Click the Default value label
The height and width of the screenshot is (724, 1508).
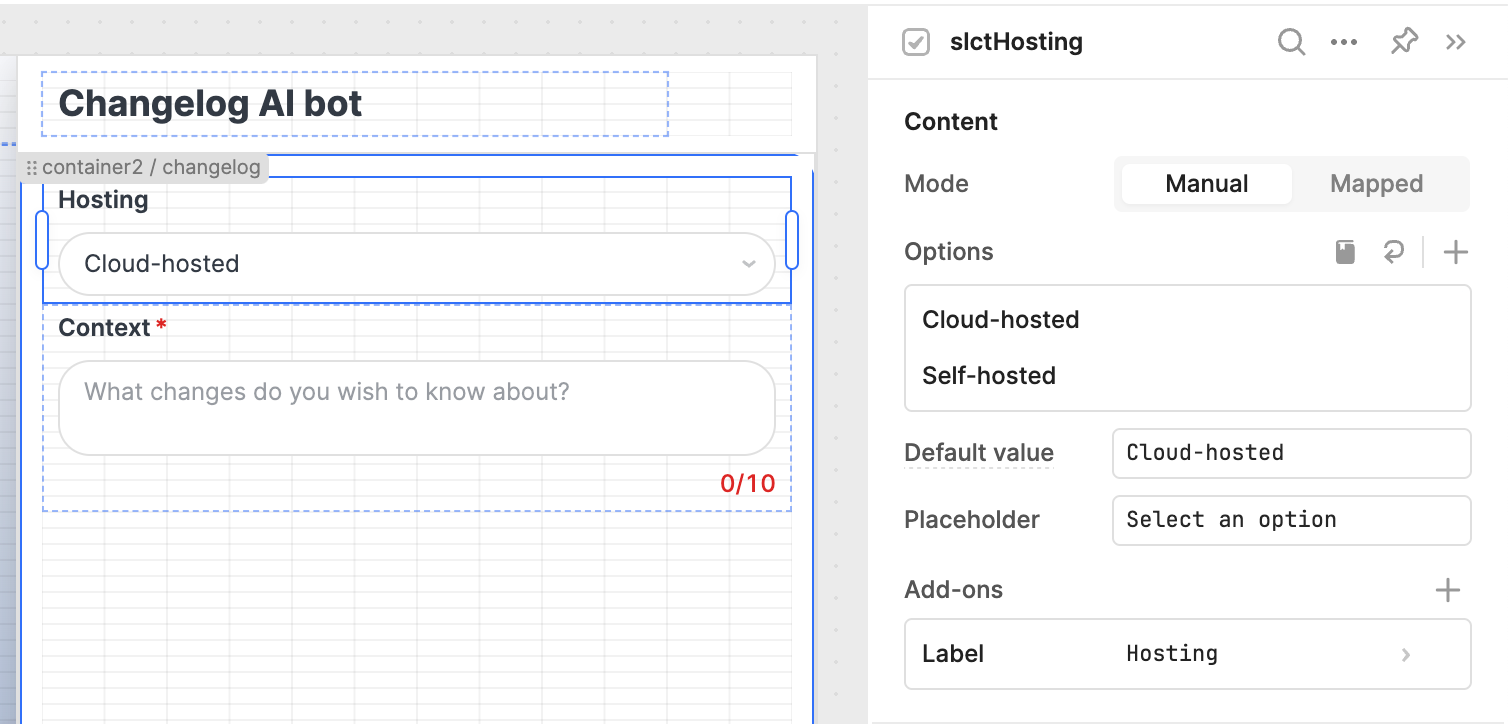979,453
